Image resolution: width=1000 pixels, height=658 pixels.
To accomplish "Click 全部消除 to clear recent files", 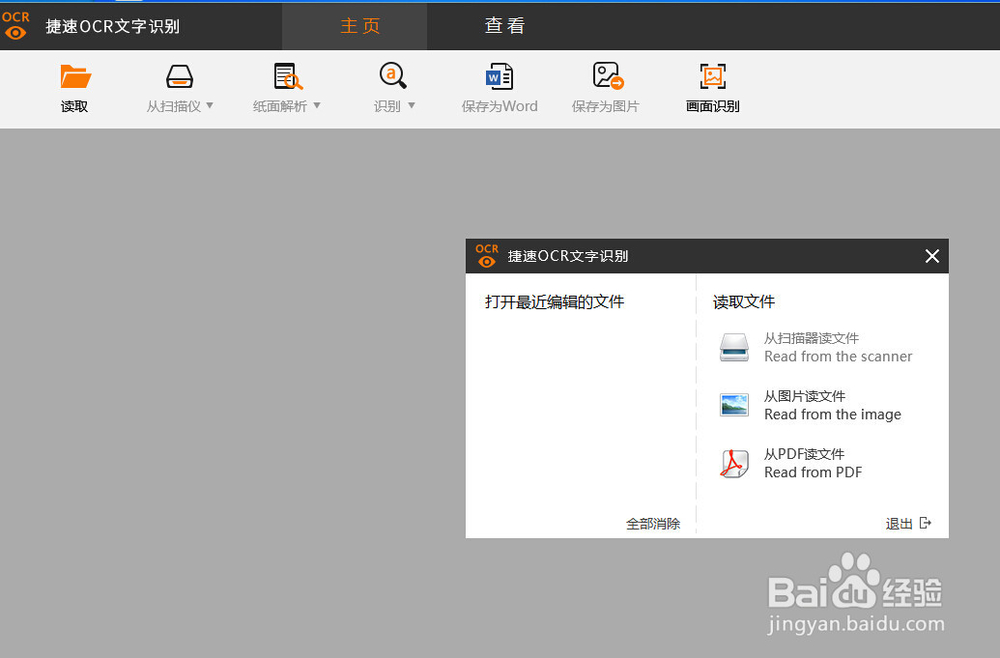I will (653, 523).
